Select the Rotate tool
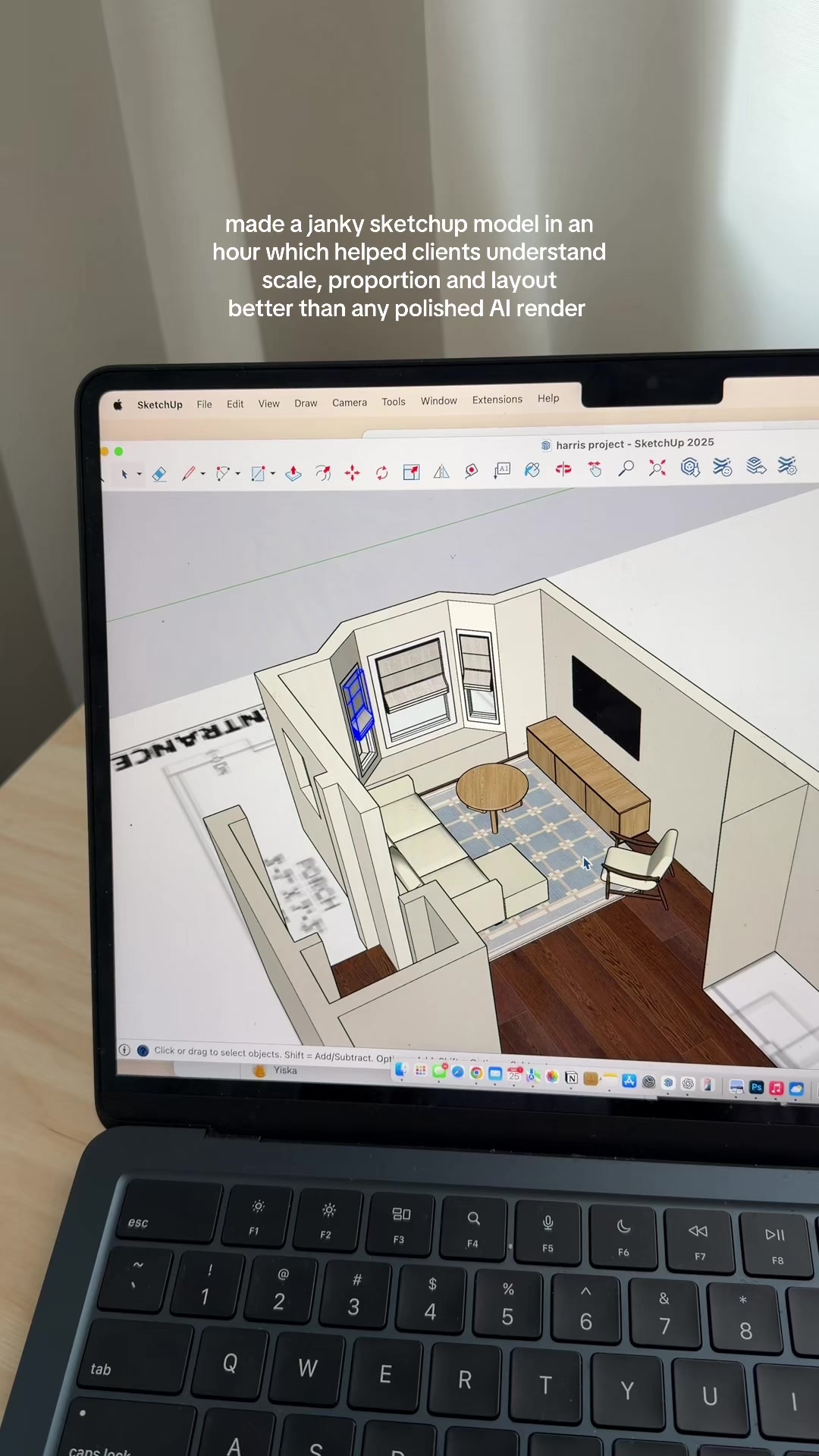Screen dimensions: 819x1456 [x=381, y=473]
